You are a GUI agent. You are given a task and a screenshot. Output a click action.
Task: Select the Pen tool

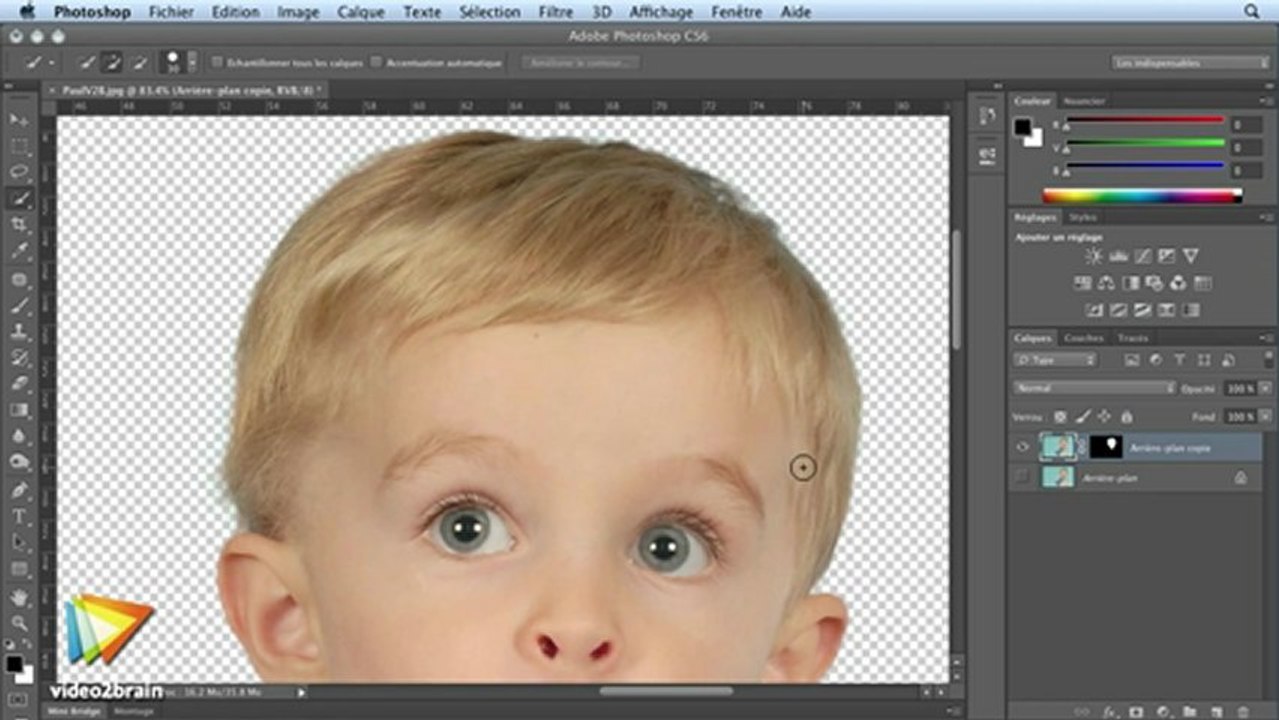point(18,491)
